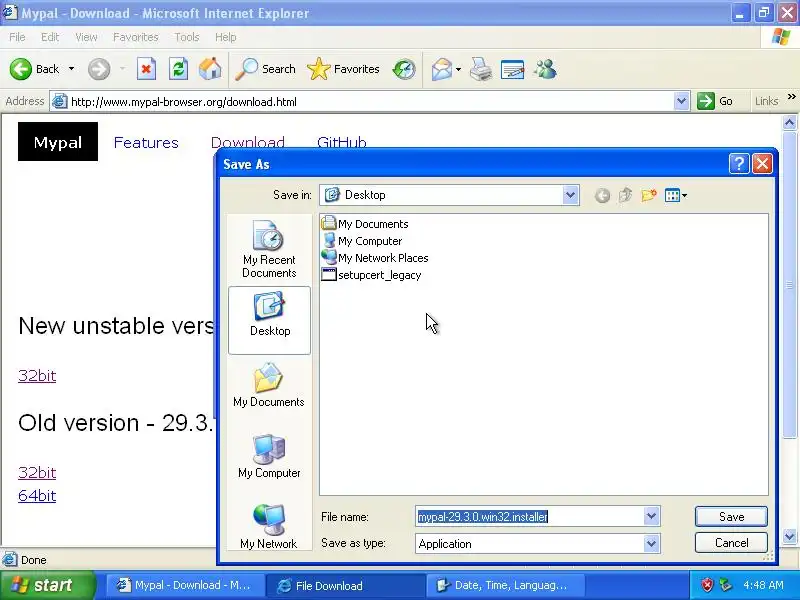800x600 pixels.
Task: Expand the Save in Desktop dropdown
Action: (x=570, y=195)
